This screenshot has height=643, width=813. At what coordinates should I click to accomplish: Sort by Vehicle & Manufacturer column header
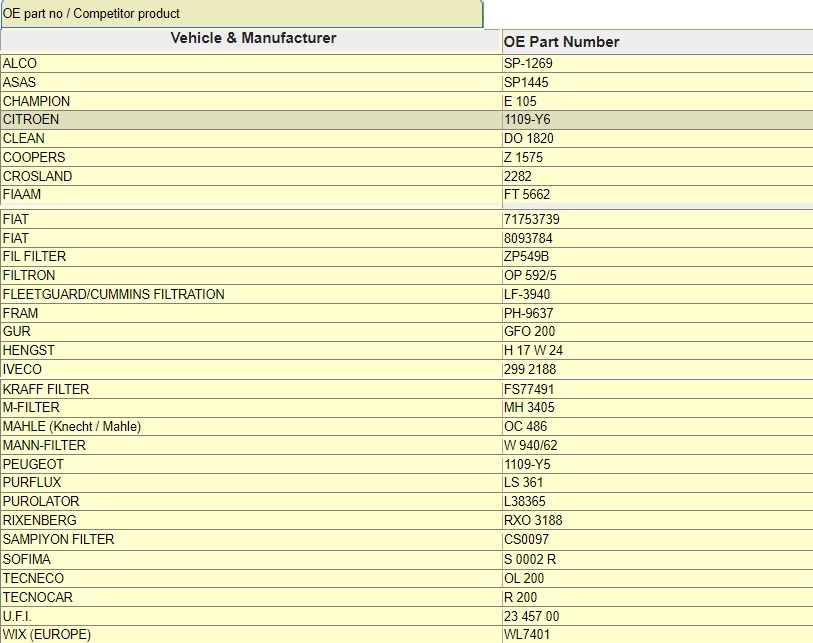(x=251, y=39)
